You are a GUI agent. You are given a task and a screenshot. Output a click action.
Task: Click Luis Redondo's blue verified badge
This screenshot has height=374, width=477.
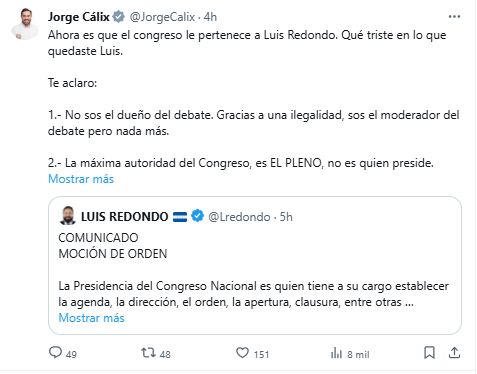(x=197, y=216)
